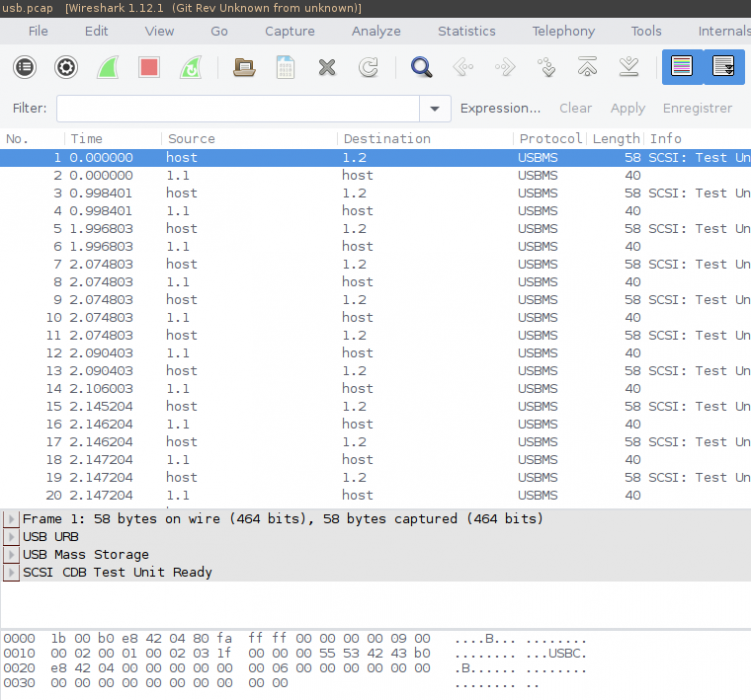Toggle auto scroll in live capture
The height and width of the screenshot is (700, 751).
pos(724,67)
